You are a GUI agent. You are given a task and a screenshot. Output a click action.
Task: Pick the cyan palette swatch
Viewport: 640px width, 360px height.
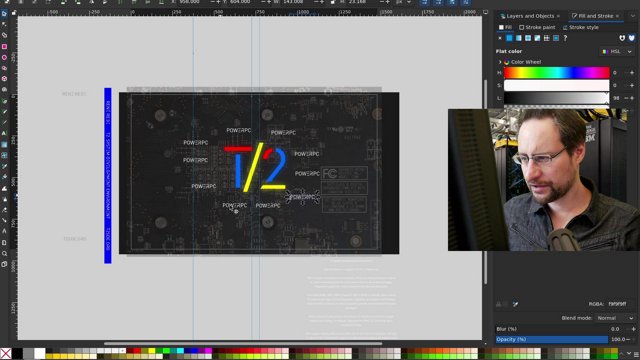180,351
